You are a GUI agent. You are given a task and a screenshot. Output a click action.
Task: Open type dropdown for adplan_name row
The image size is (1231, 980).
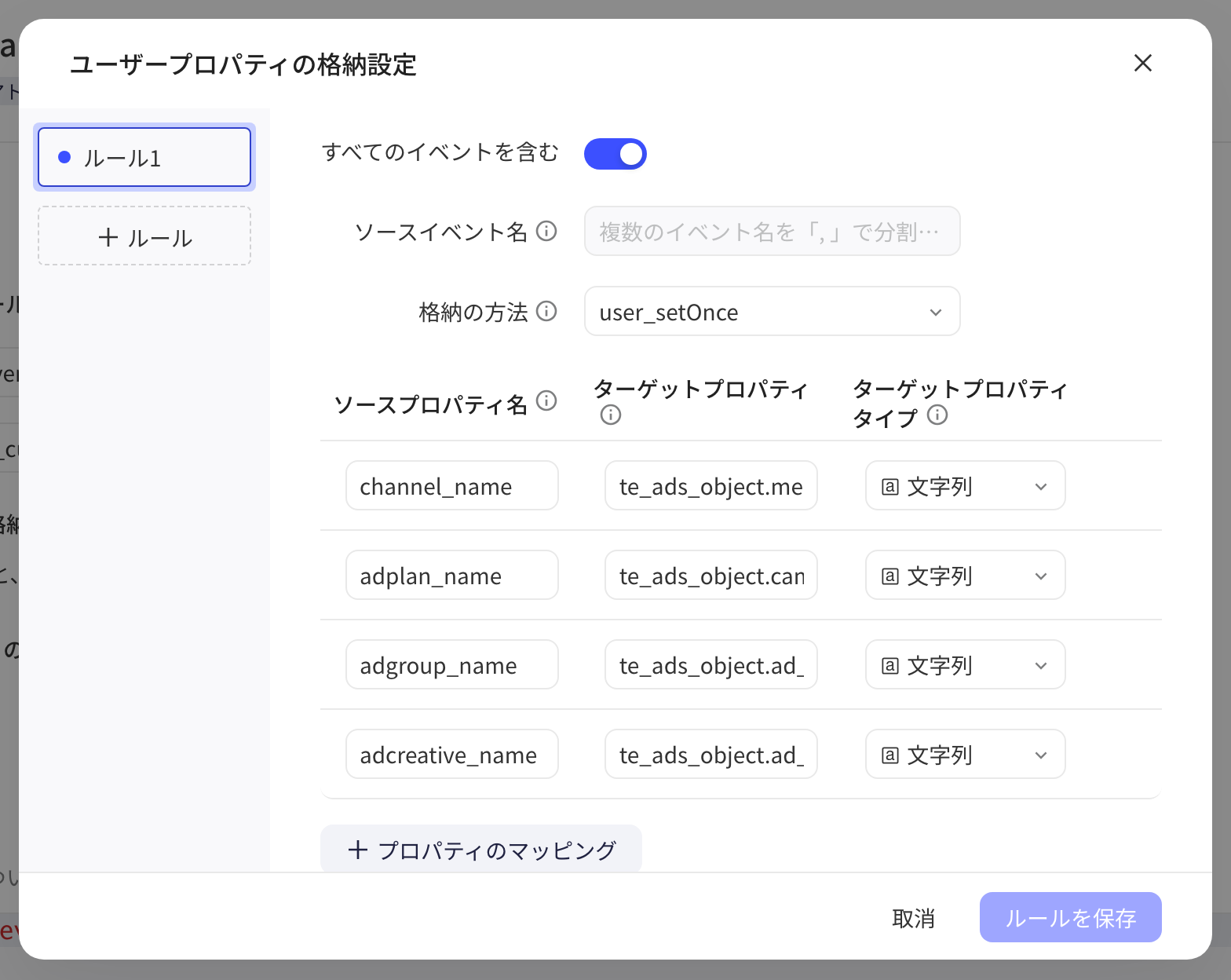pyautogui.click(x=966, y=575)
